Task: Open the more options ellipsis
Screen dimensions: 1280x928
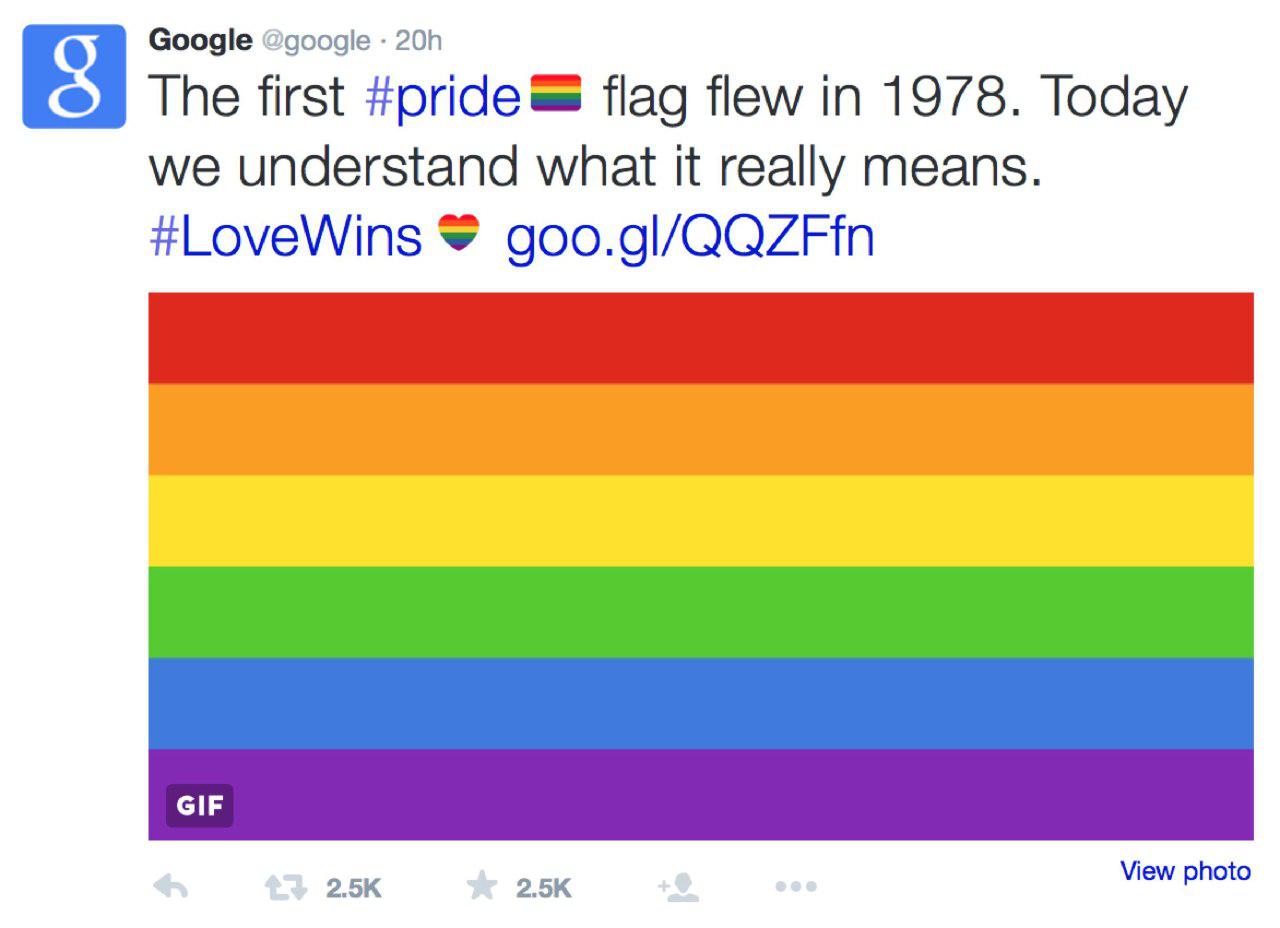Action: (x=796, y=886)
